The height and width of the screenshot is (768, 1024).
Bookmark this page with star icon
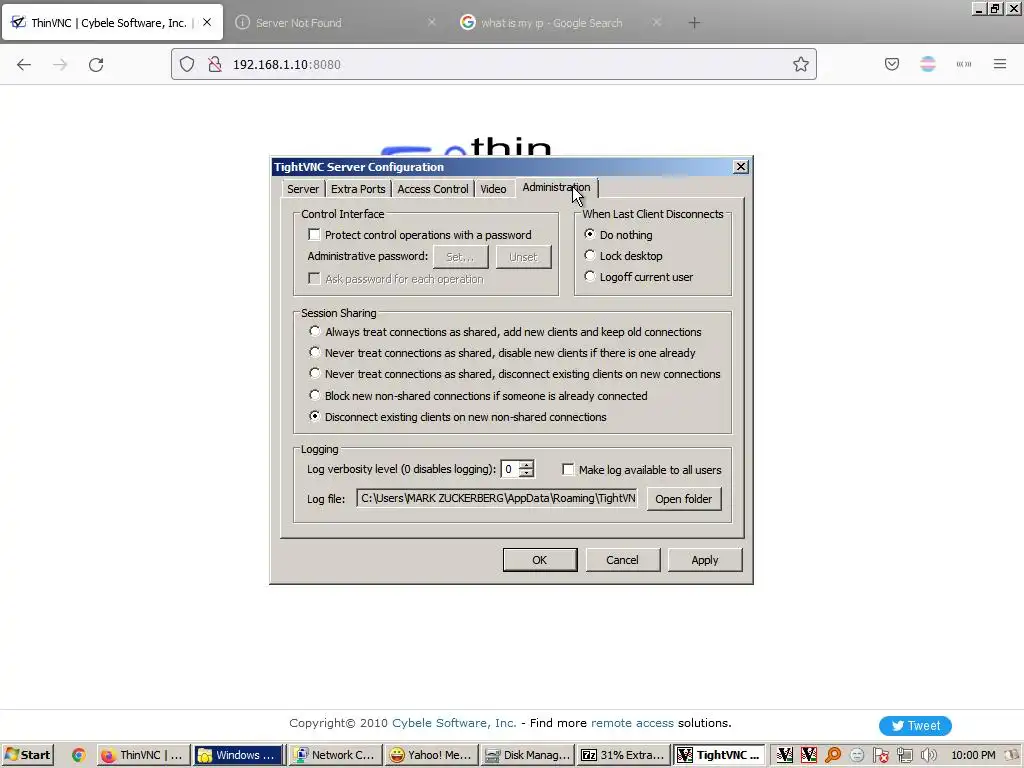(801, 64)
